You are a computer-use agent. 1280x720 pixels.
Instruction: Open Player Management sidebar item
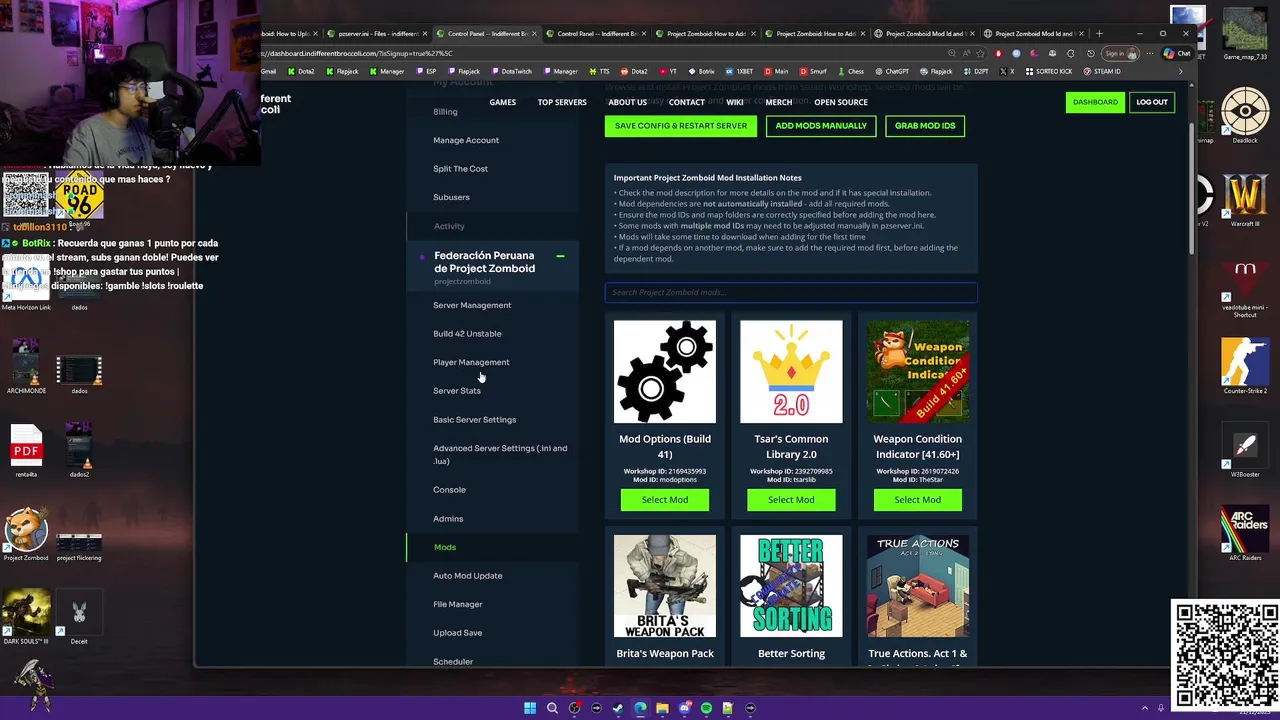tap(471, 362)
